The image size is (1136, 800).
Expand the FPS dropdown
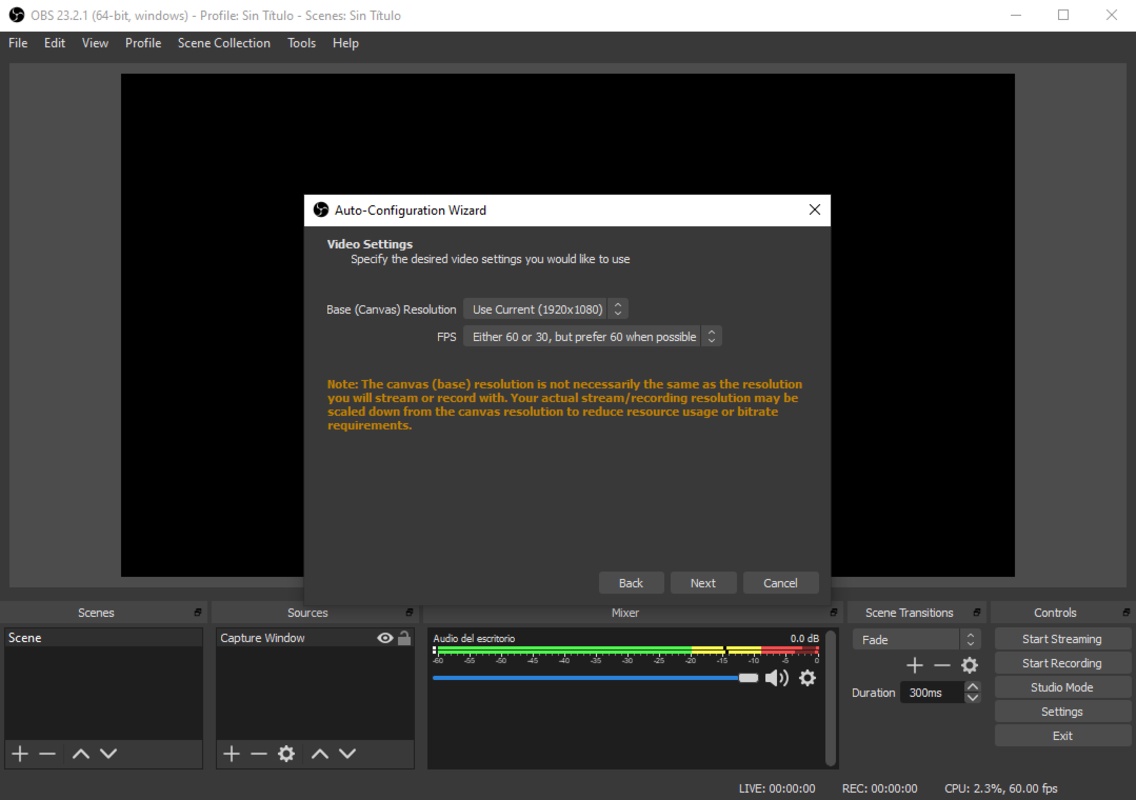point(592,337)
